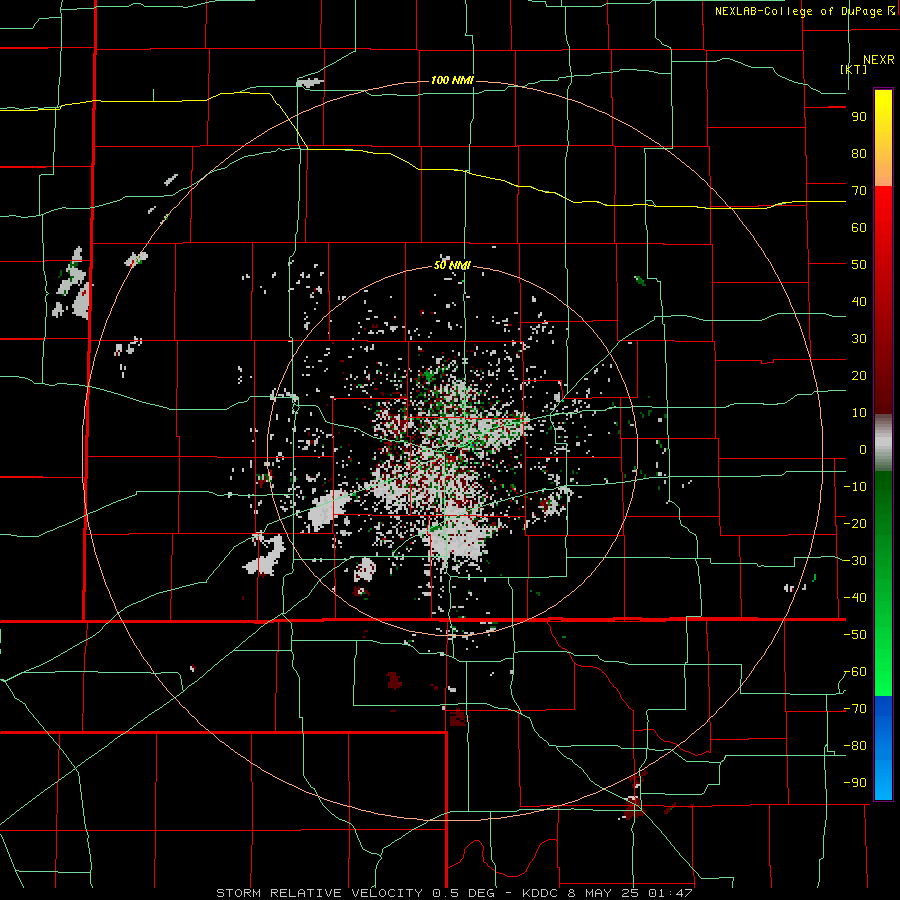Click the 30 value on the velocity scale
This screenshot has height=900, width=900.
(859, 339)
